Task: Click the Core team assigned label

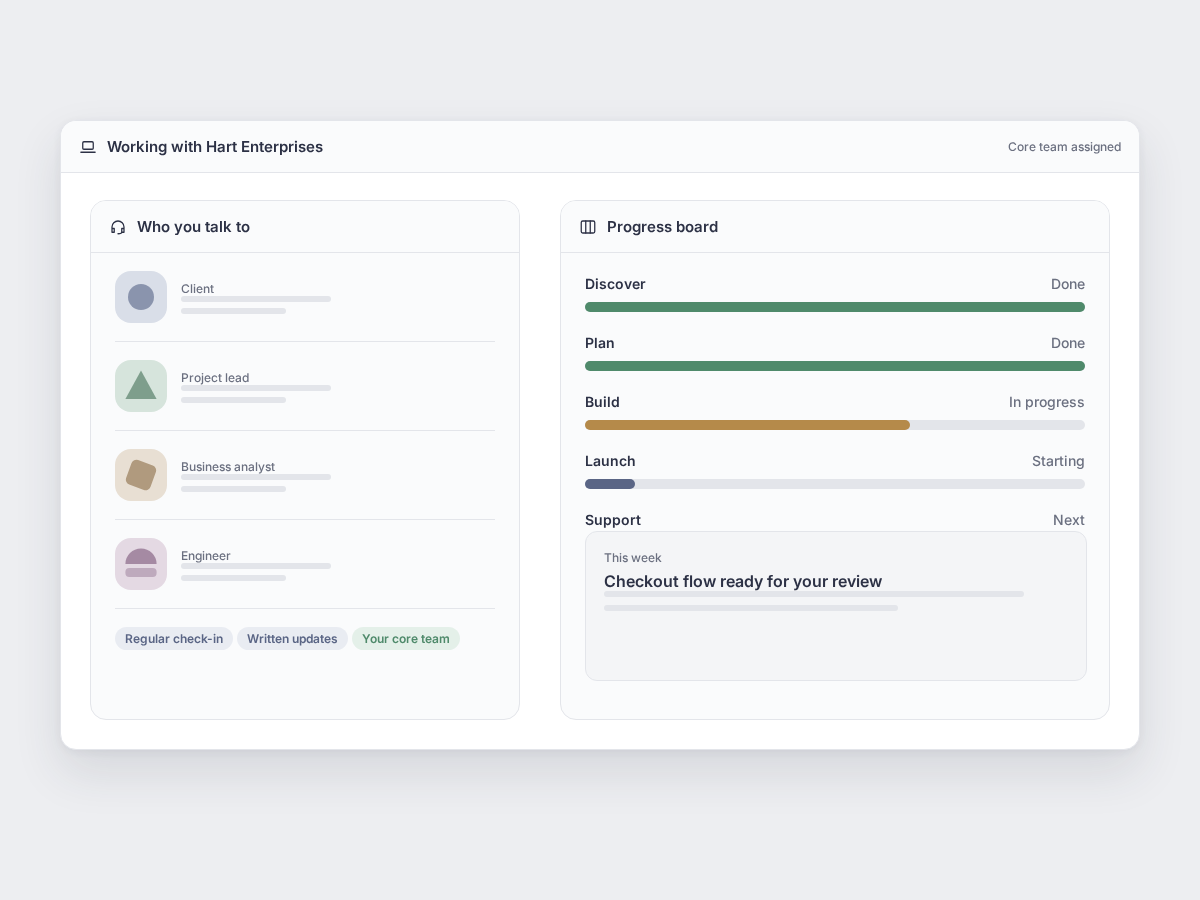Action: tap(1064, 147)
